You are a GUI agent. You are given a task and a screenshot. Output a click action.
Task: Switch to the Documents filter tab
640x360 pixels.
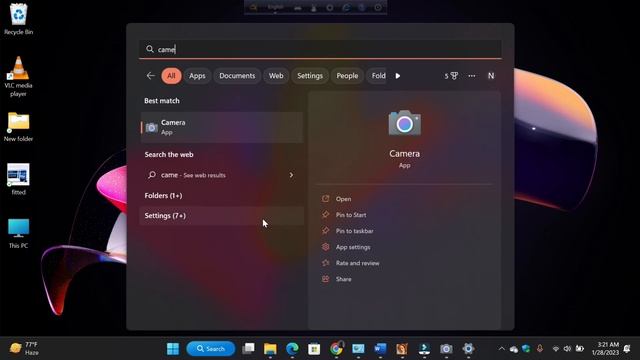coord(237,76)
